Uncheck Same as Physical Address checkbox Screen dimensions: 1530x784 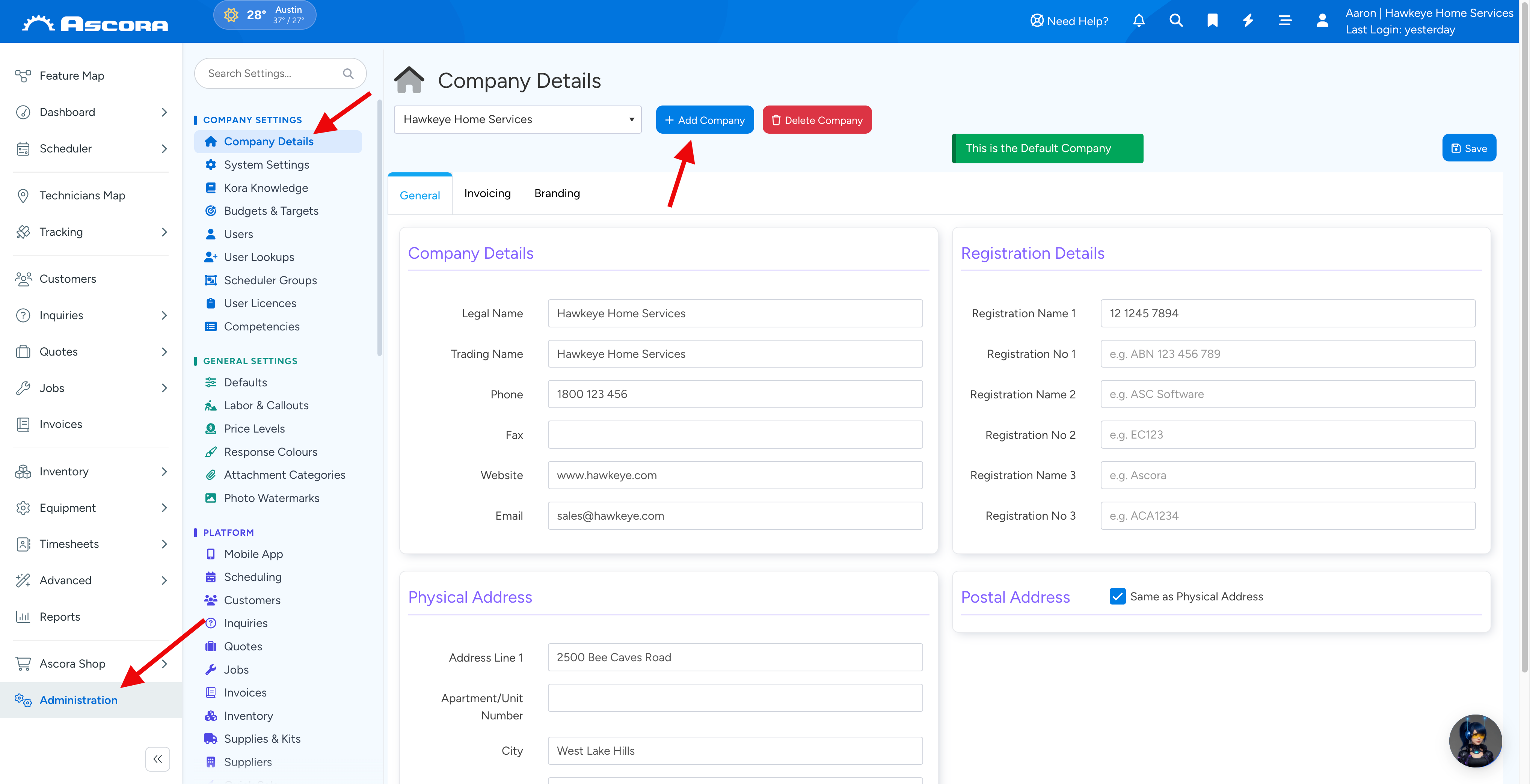click(x=1117, y=596)
